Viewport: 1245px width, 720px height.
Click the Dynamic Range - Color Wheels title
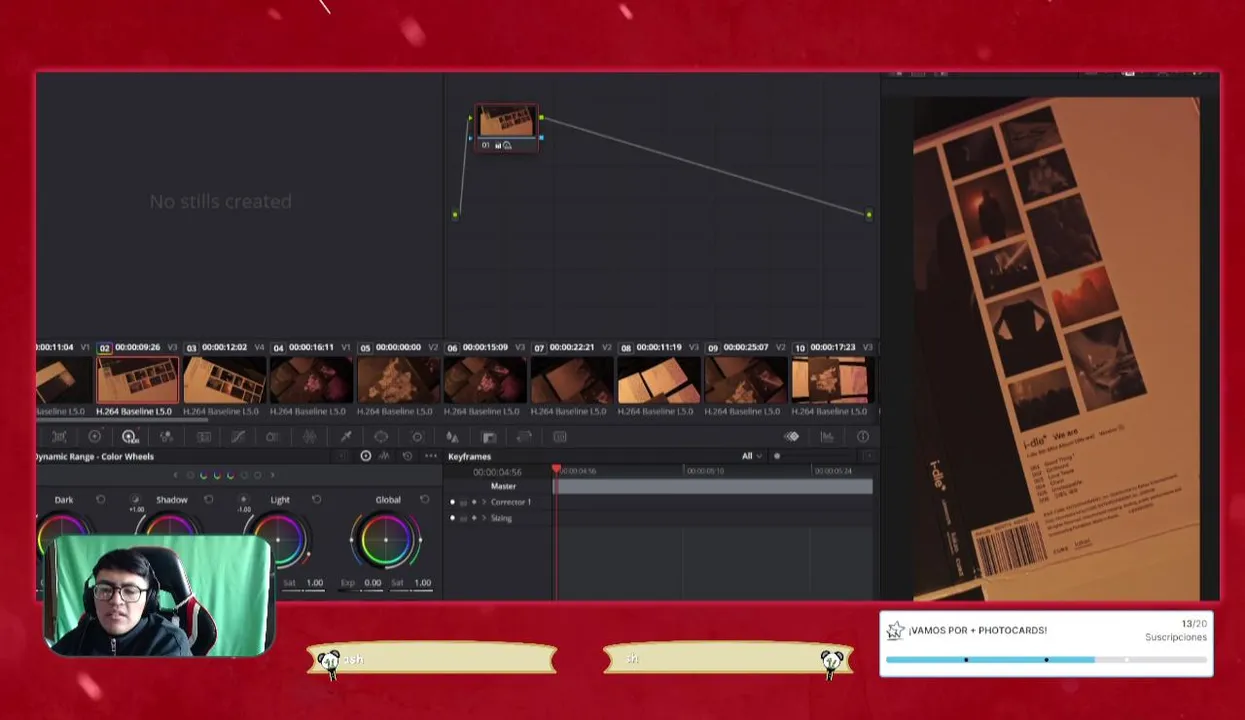point(94,456)
